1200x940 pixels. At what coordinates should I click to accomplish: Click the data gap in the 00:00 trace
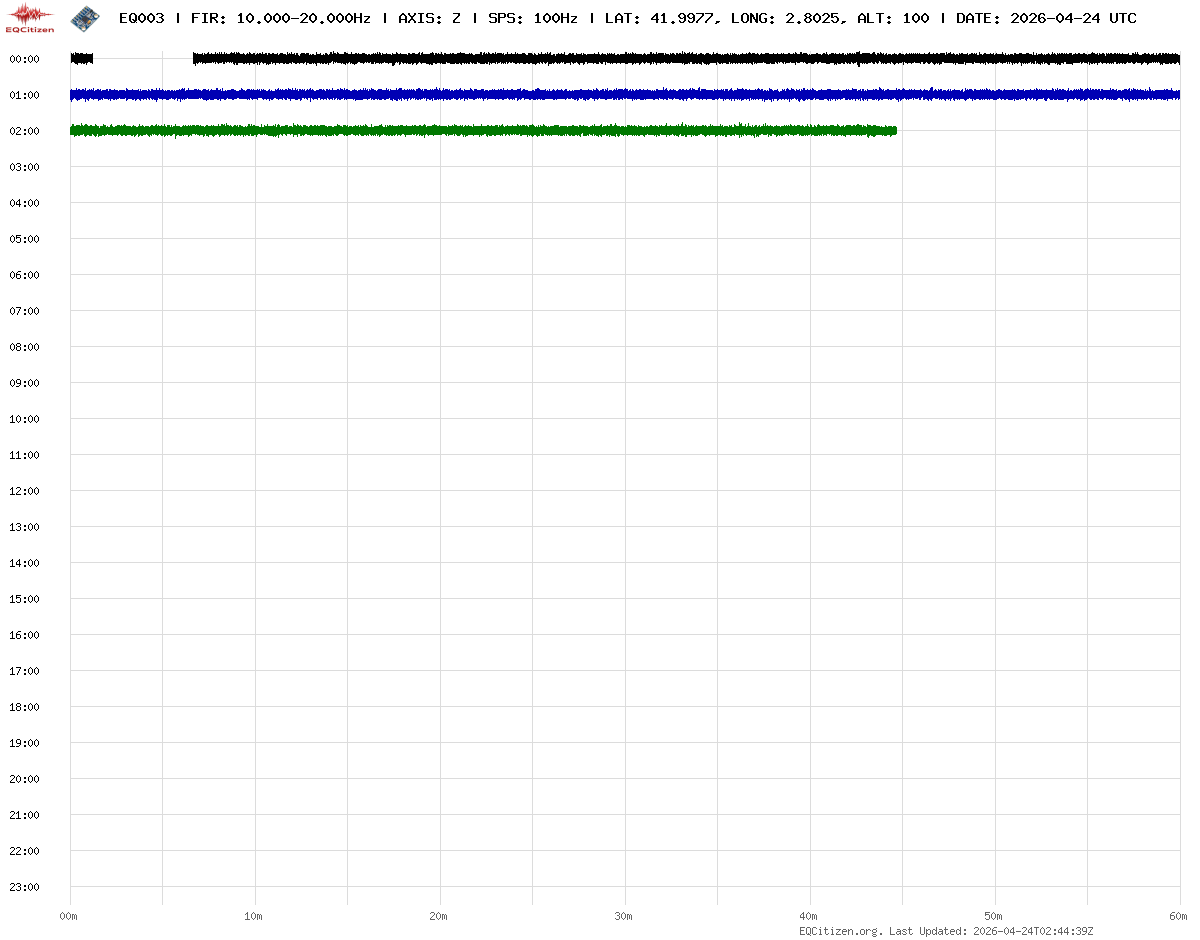pos(143,59)
